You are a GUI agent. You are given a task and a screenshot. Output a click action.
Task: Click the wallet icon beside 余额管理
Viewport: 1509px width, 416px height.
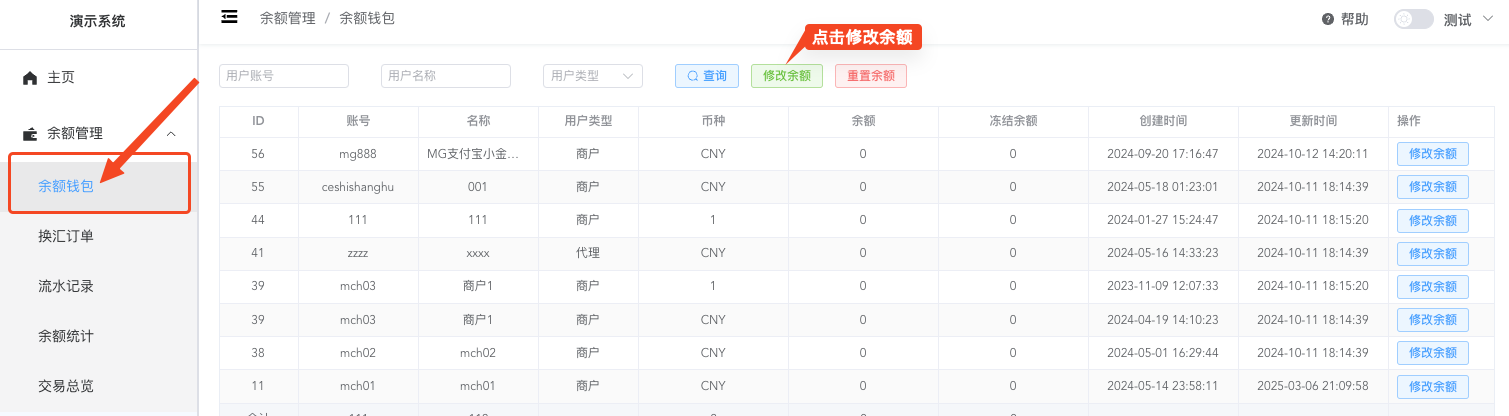tap(30, 133)
